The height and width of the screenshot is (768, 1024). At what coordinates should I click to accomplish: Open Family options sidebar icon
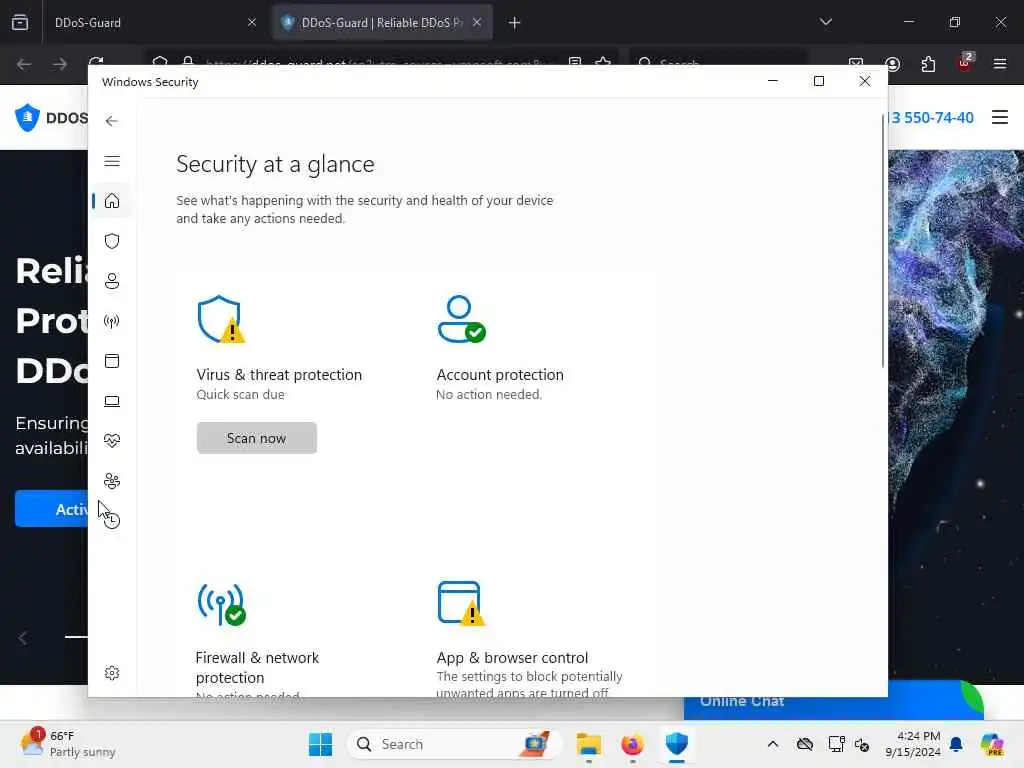point(112,481)
